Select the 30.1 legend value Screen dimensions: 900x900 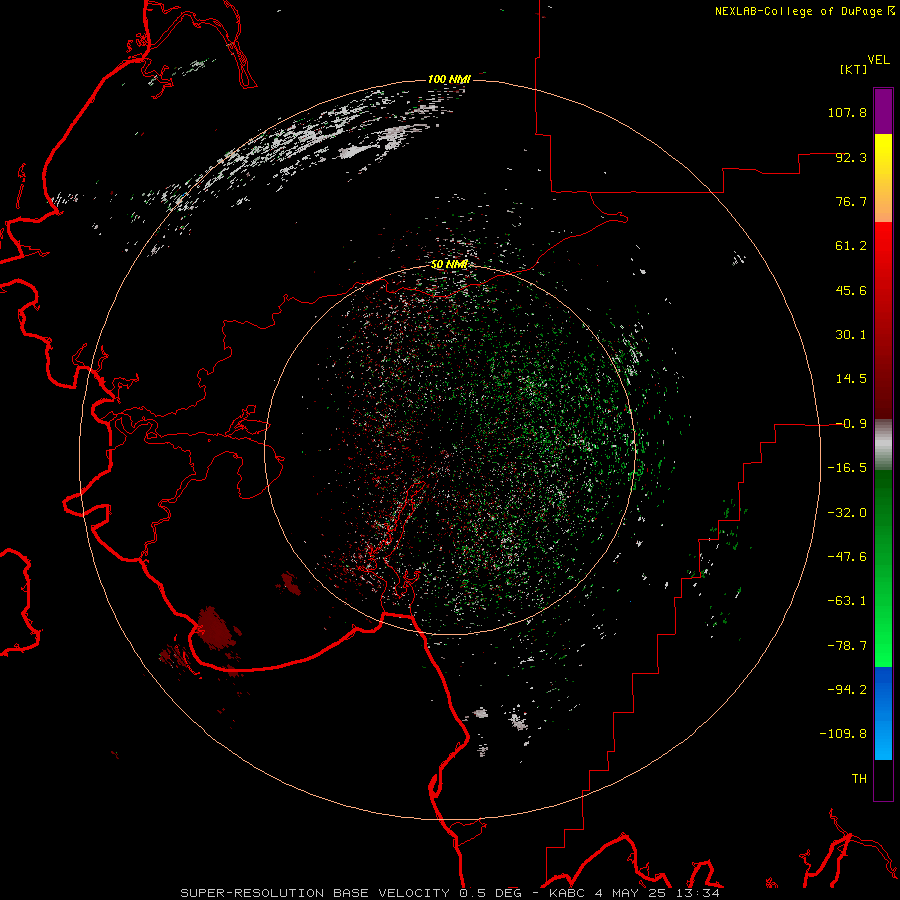[x=851, y=335]
